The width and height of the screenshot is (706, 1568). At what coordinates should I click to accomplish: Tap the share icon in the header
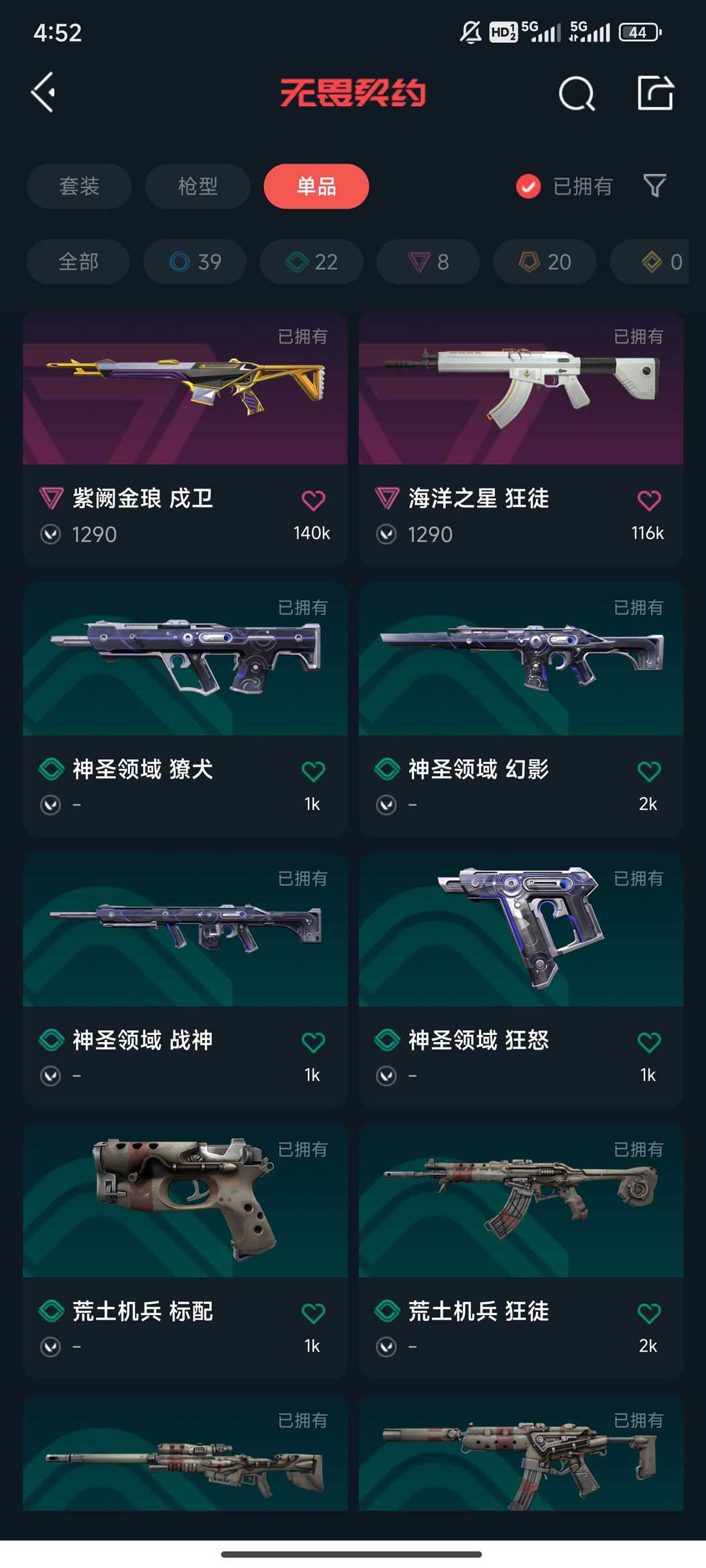pos(655,93)
